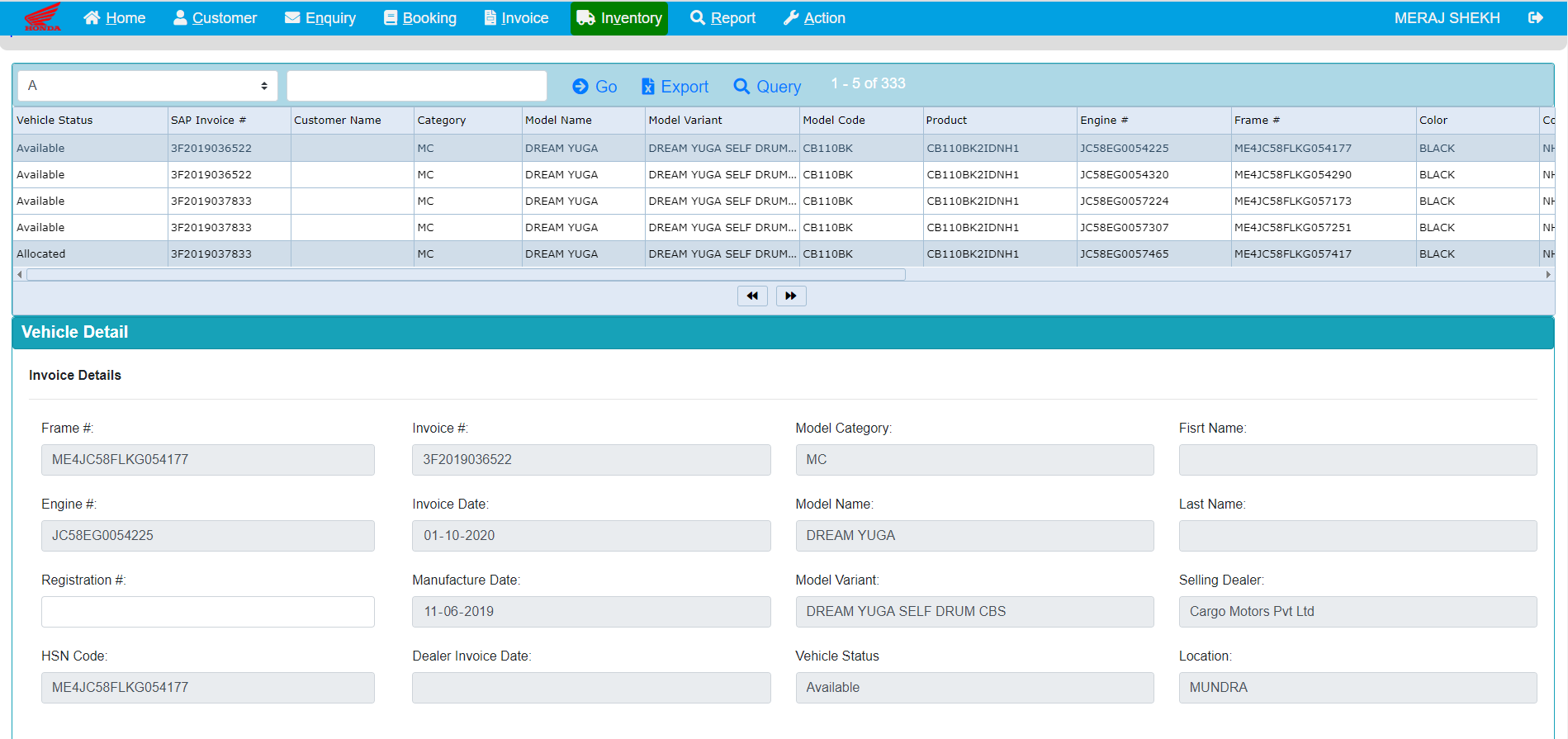Click the Vehicle Detail panel header
1568x739 pixels.
click(783, 332)
